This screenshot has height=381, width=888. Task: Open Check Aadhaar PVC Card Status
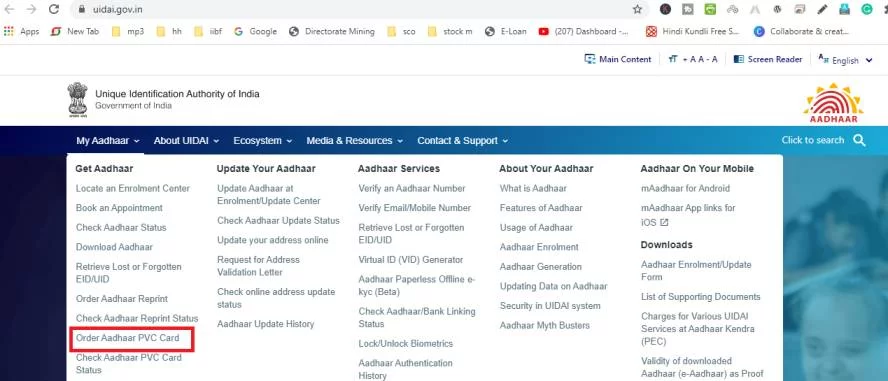[129, 363]
